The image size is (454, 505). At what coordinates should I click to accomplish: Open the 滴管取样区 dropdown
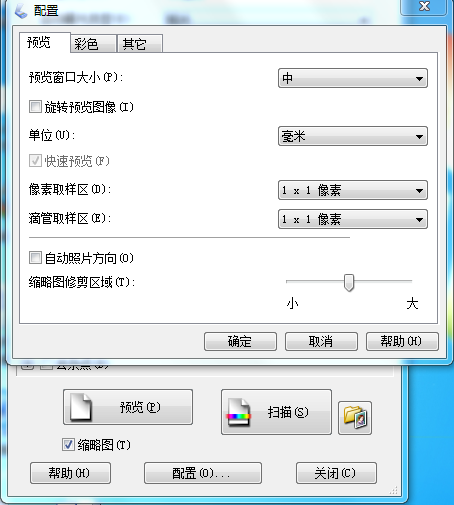tap(353, 219)
